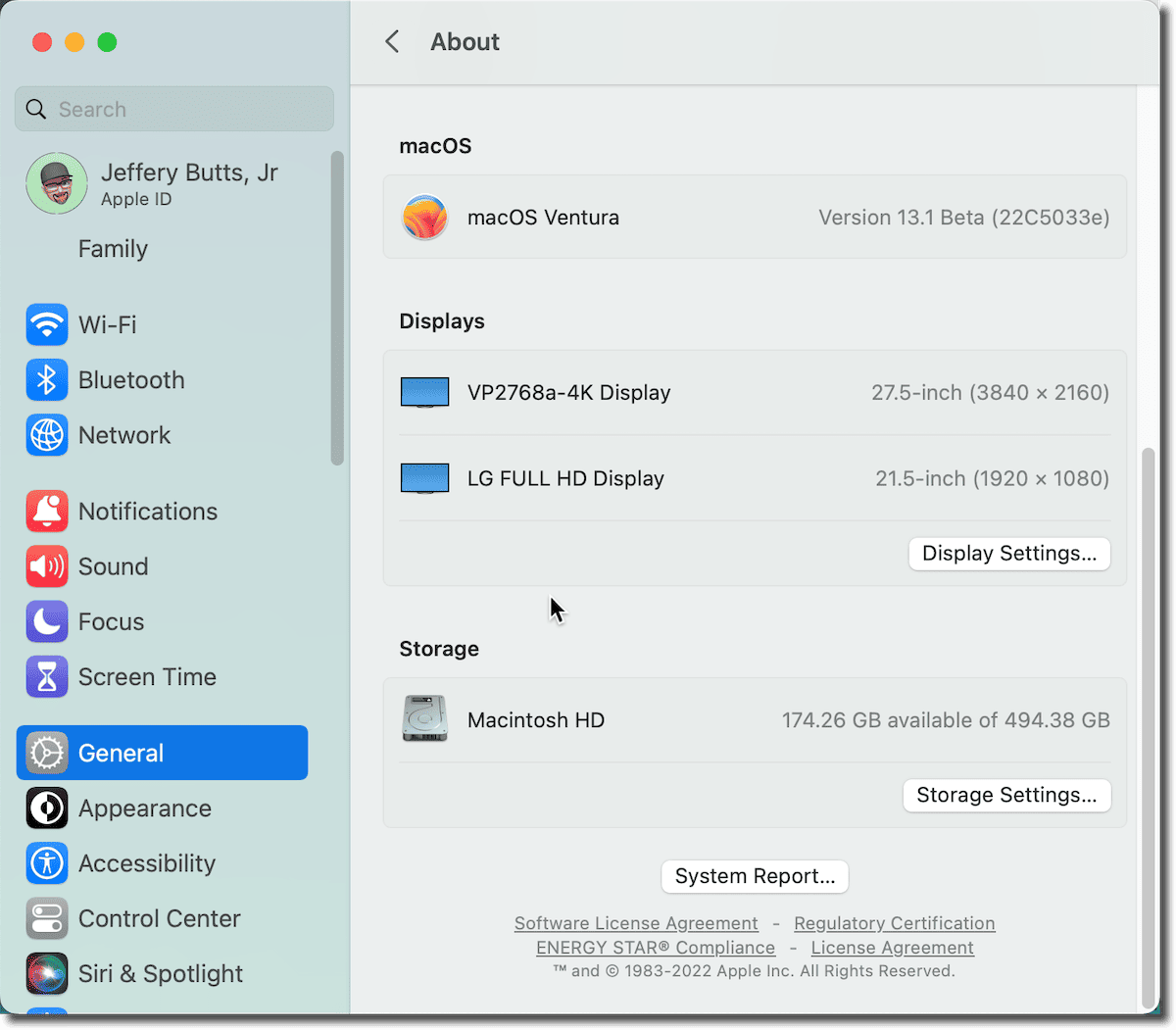Click 174.26 GB available of 494.38 GB
Image resolution: width=1176 pixels, height=1030 pixels.
(946, 720)
